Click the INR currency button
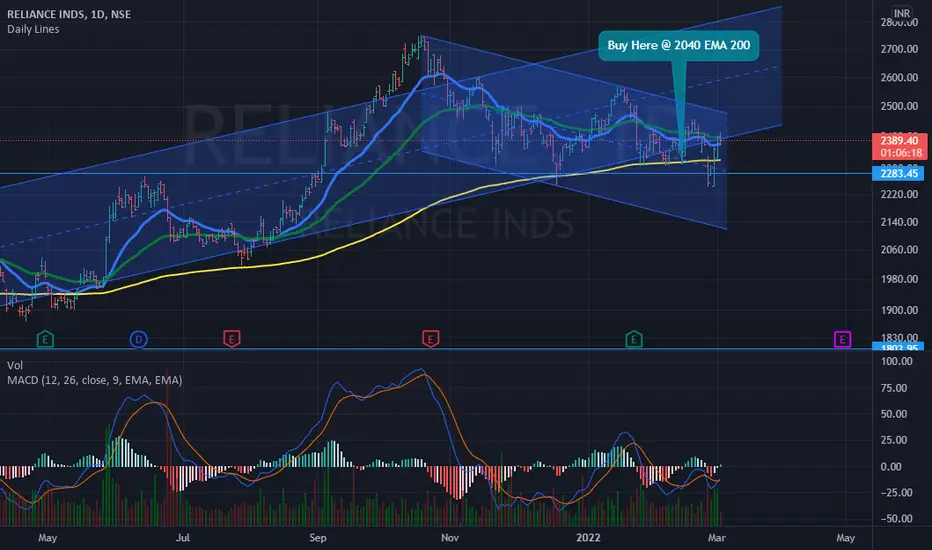Image resolution: width=932 pixels, height=550 pixels. (x=902, y=13)
